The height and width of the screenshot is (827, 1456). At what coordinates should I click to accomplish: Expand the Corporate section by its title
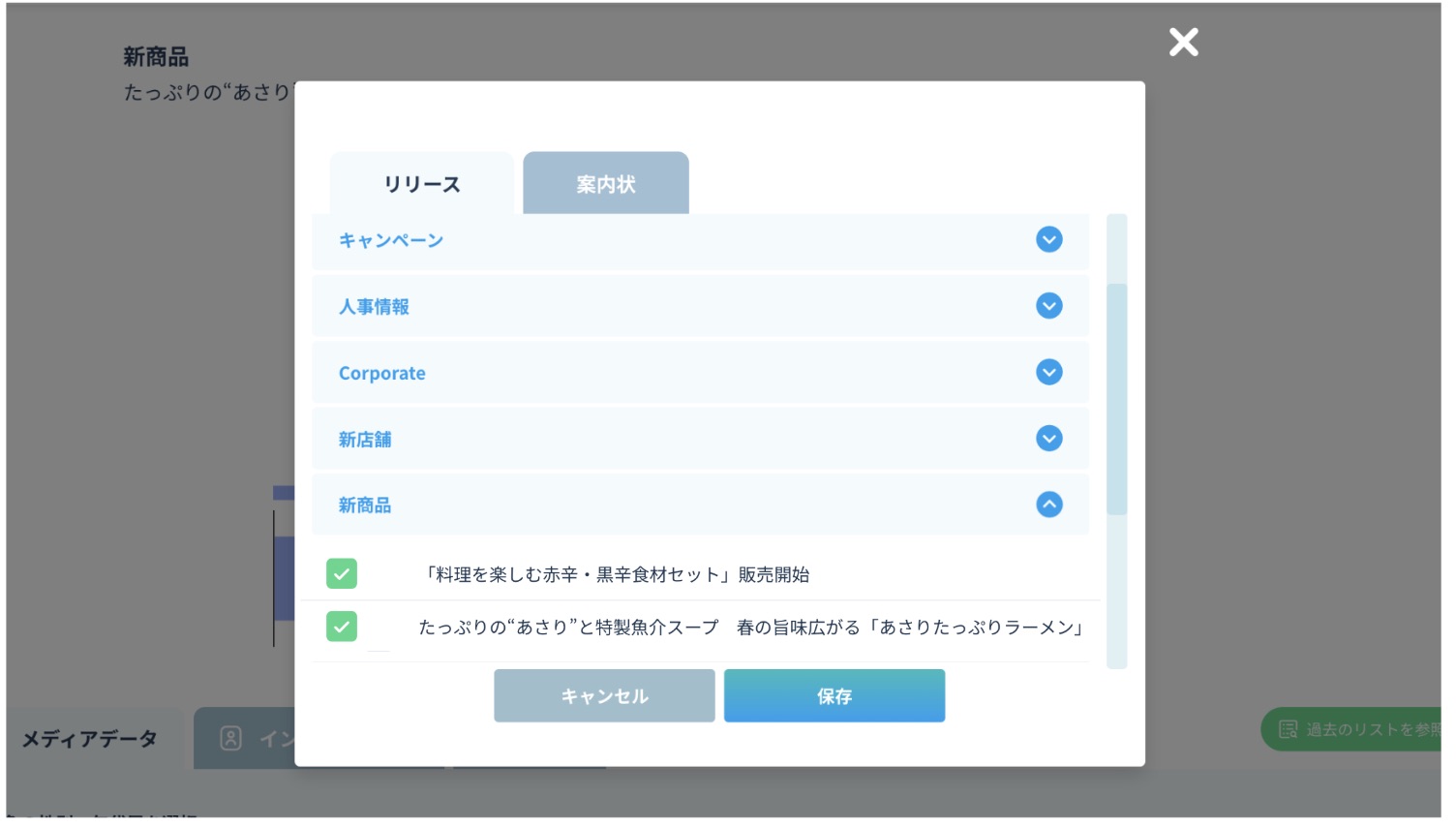tap(382, 374)
